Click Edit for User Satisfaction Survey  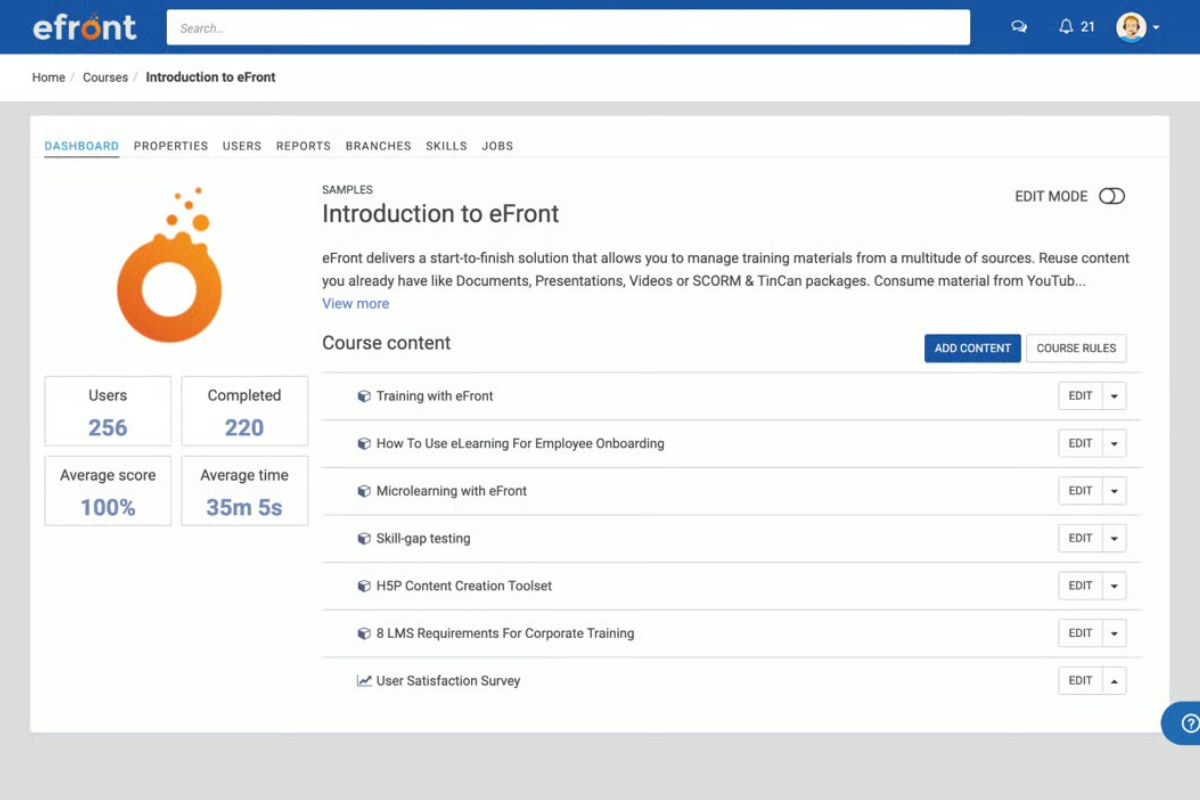tap(1081, 681)
